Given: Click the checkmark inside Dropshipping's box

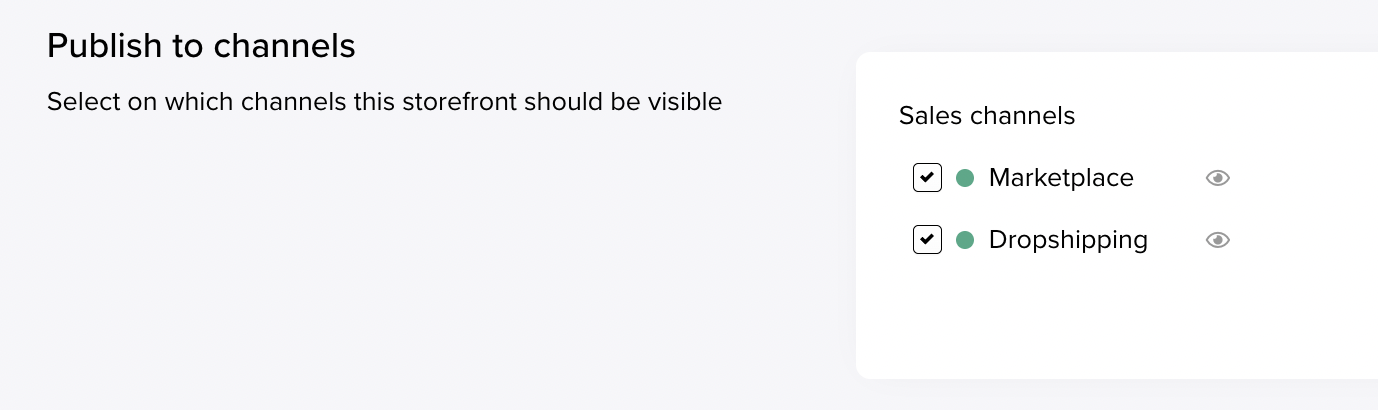Looking at the screenshot, I should pos(927,240).
